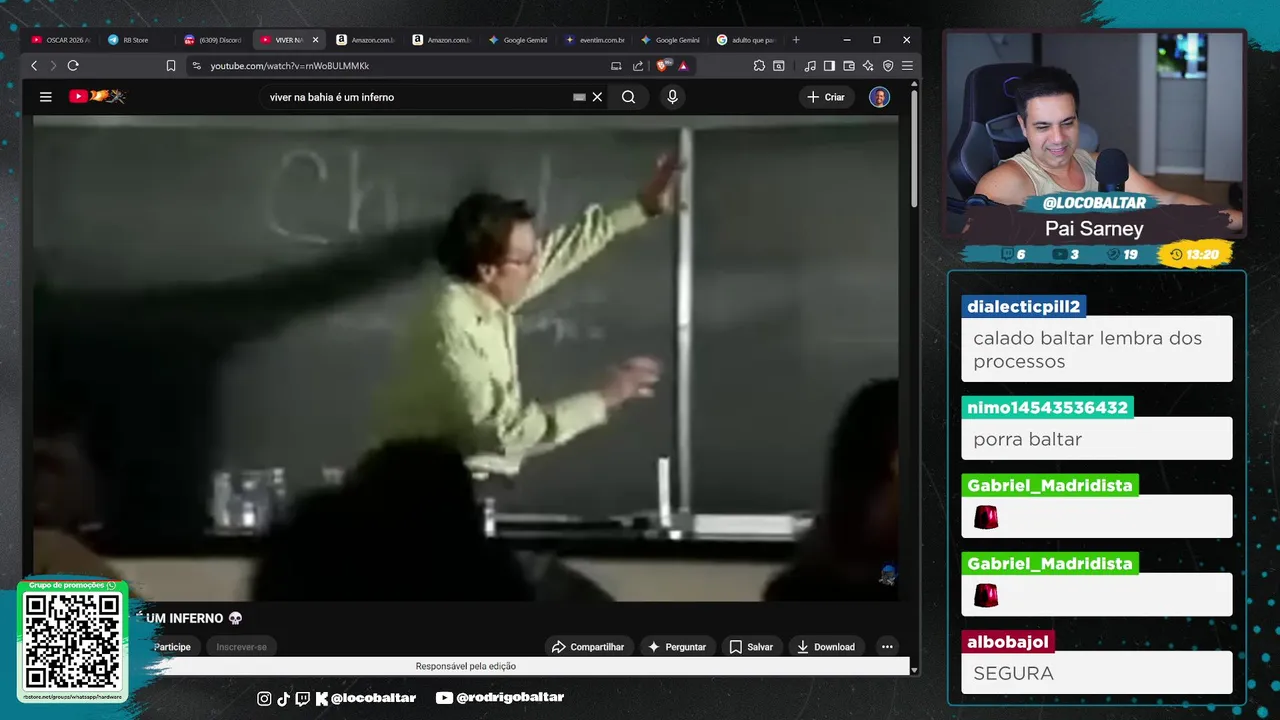Open the three-dot more actions menu

[x=887, y=647]
